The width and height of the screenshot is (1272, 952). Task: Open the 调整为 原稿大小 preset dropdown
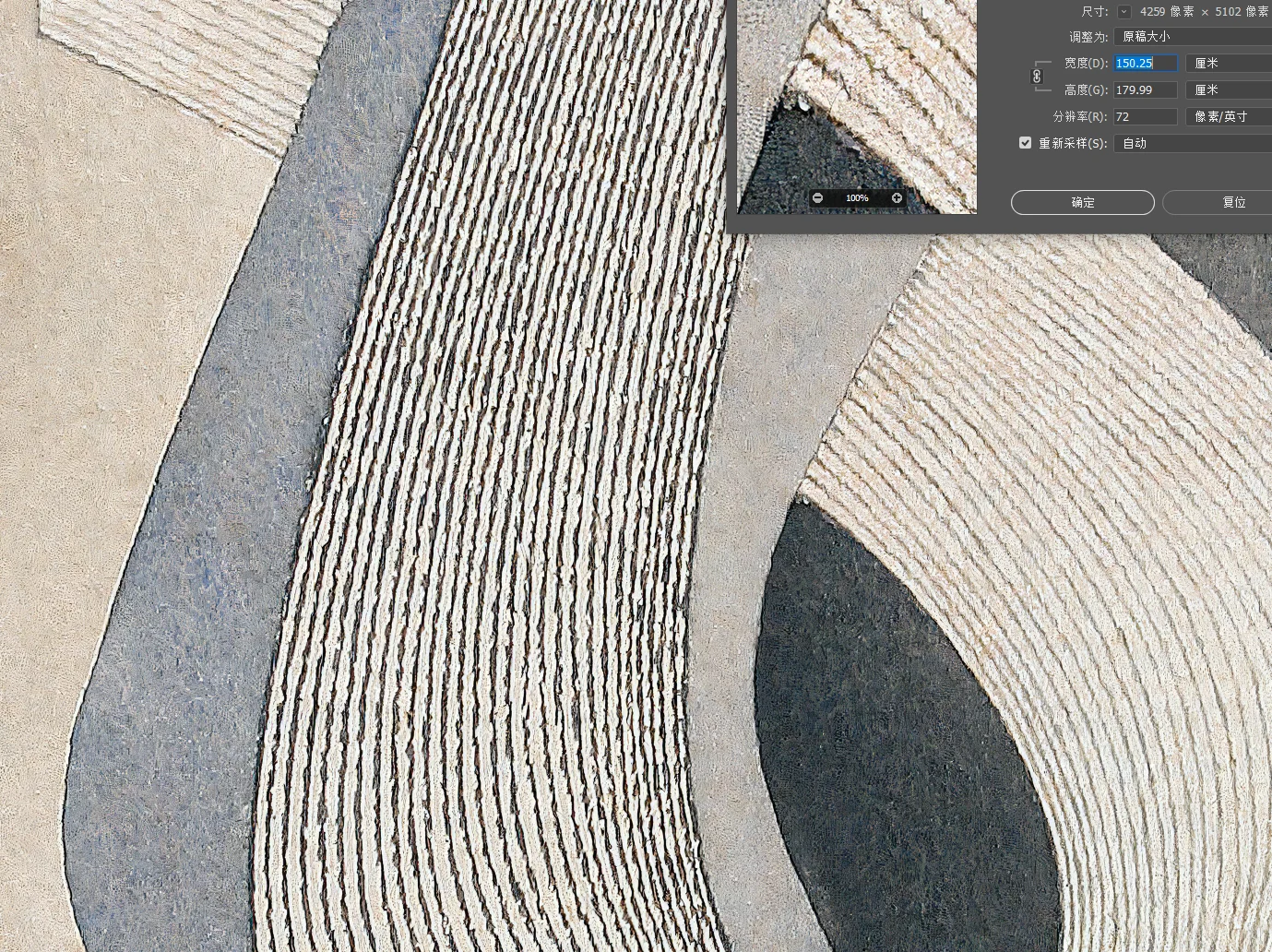[1193, 37]
